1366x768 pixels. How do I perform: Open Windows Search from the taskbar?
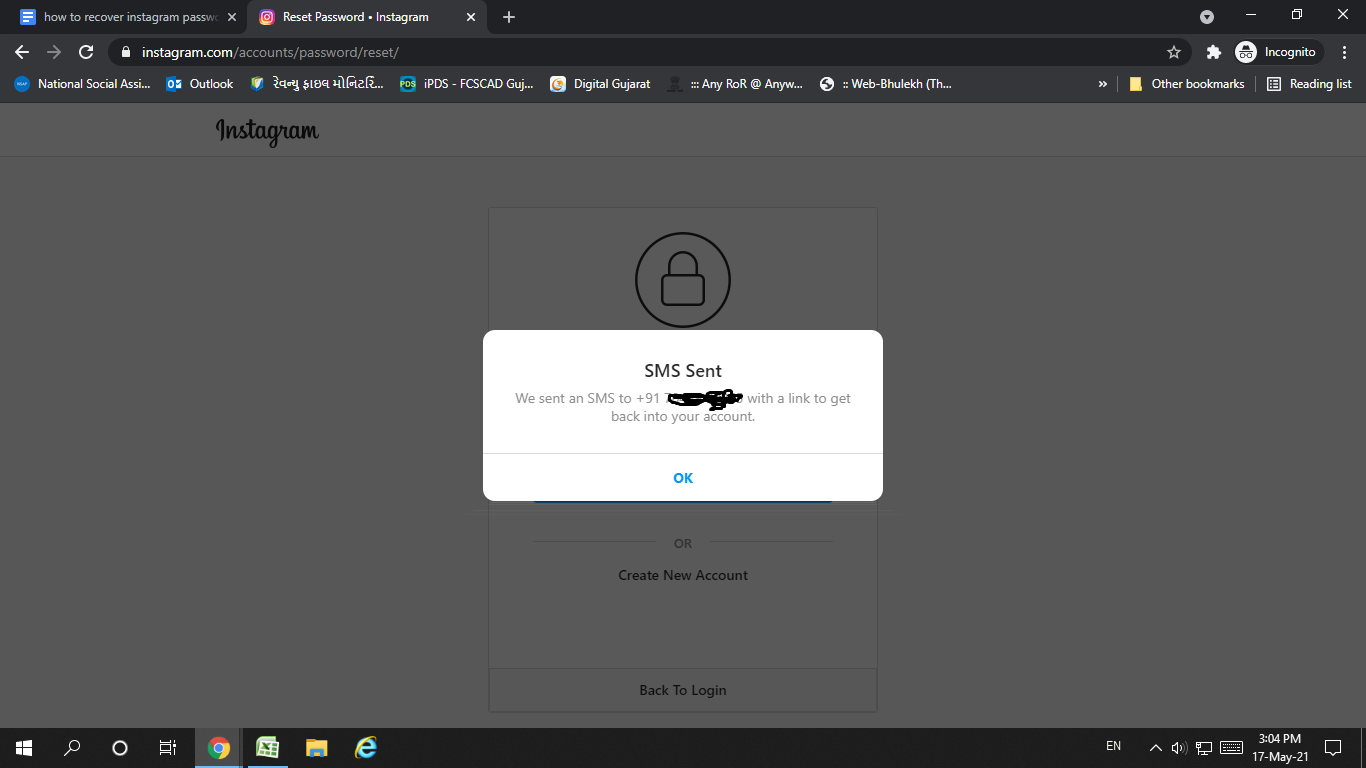72,748
